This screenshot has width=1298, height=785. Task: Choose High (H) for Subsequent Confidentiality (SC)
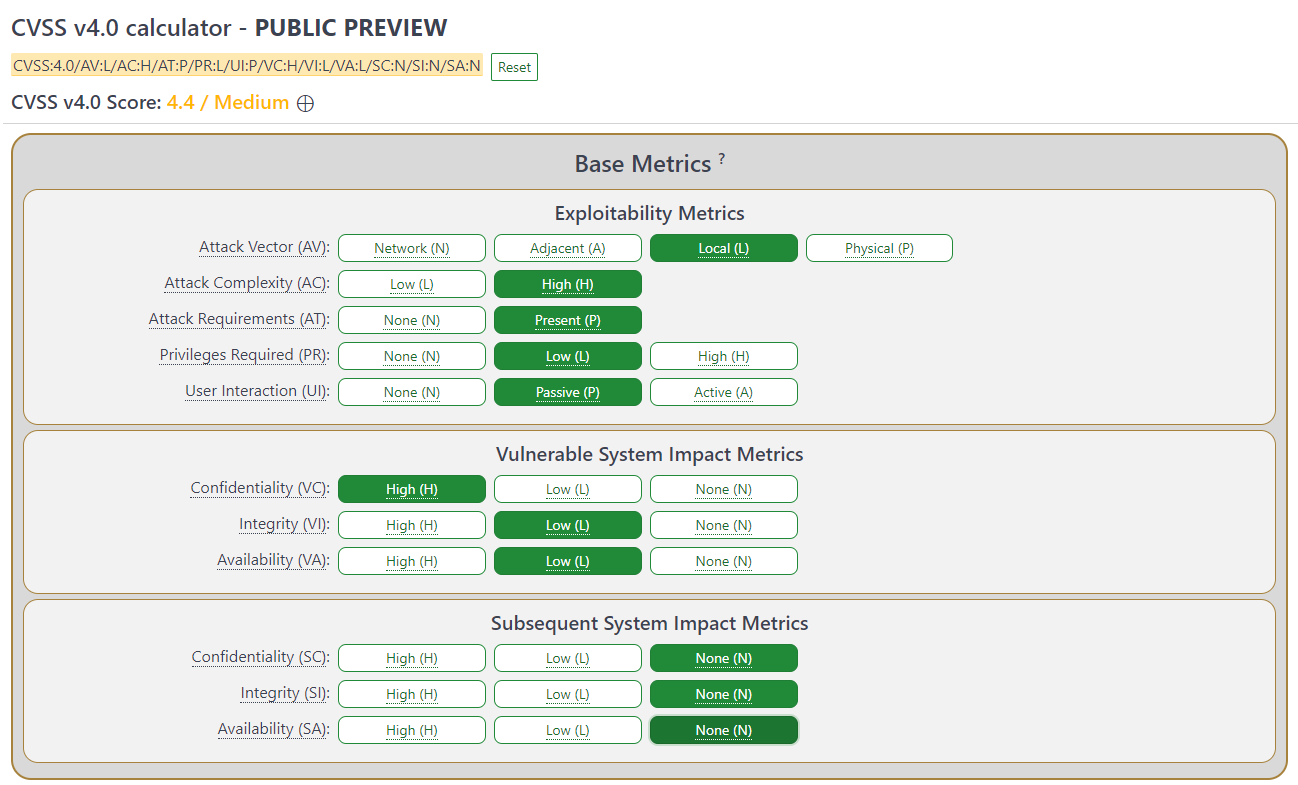coord(412,658)
